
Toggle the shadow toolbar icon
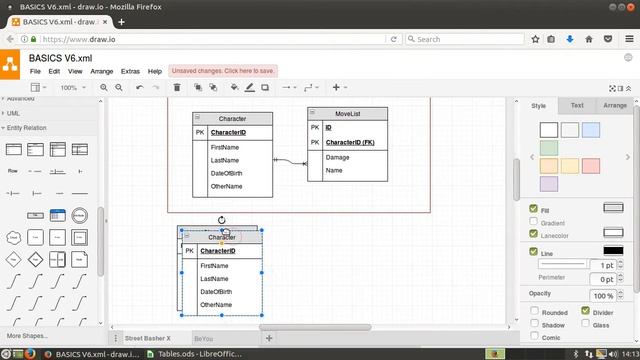click(x=265, y=87)
